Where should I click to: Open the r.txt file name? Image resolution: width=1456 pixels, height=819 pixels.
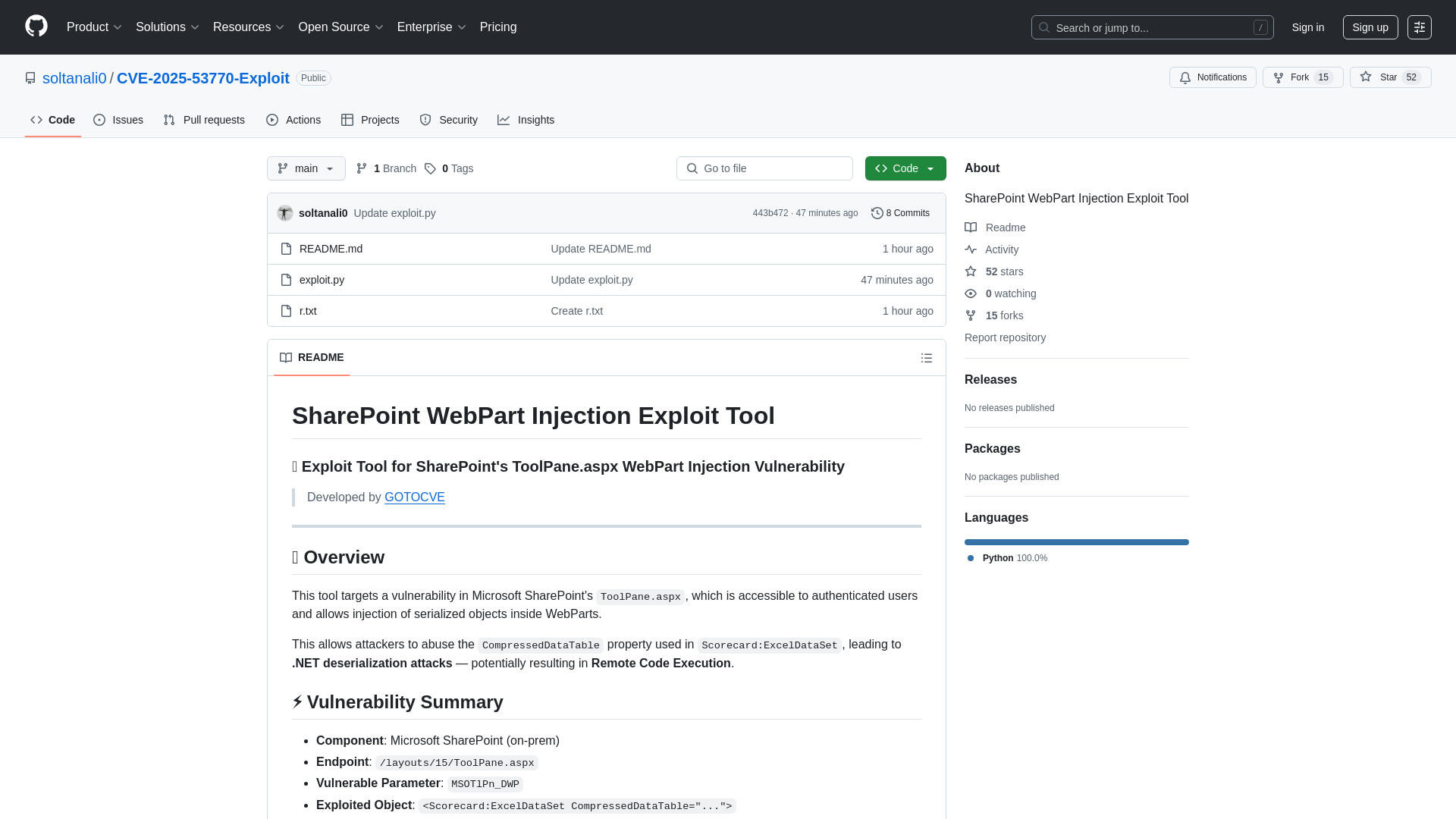click(x=308, y=311)
